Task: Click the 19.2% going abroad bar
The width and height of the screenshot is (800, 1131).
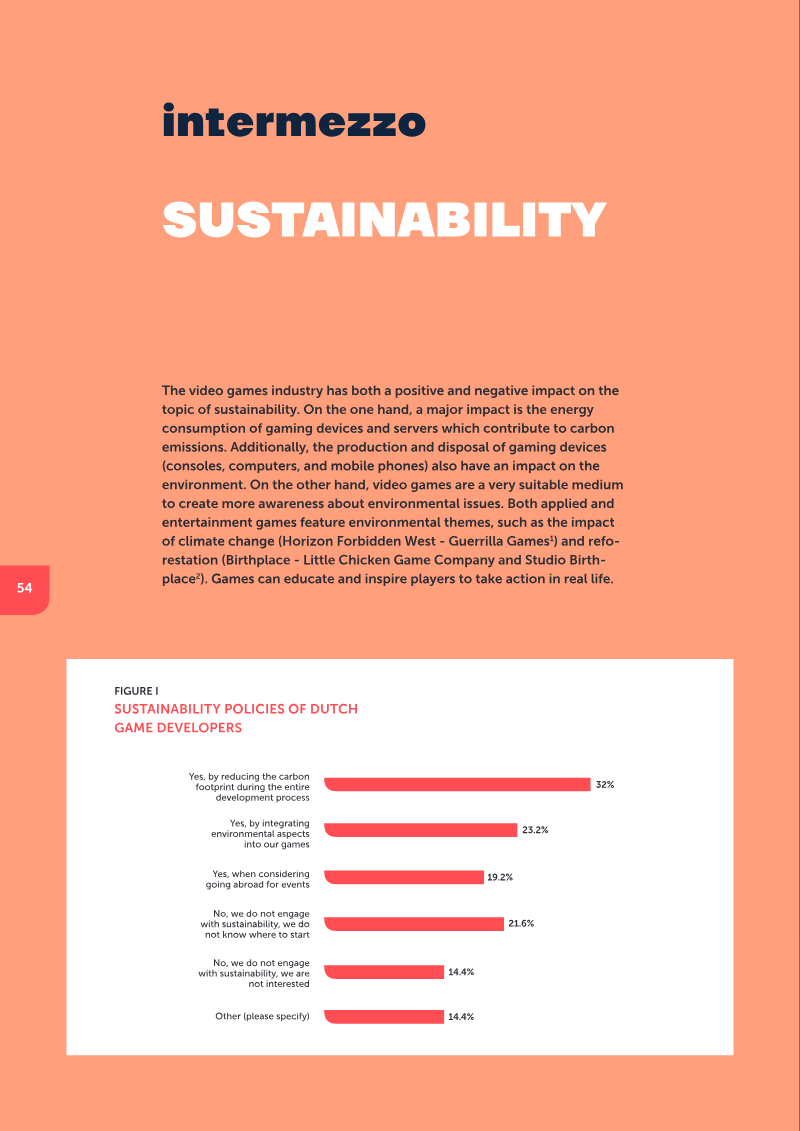Action: pos(404,877)
